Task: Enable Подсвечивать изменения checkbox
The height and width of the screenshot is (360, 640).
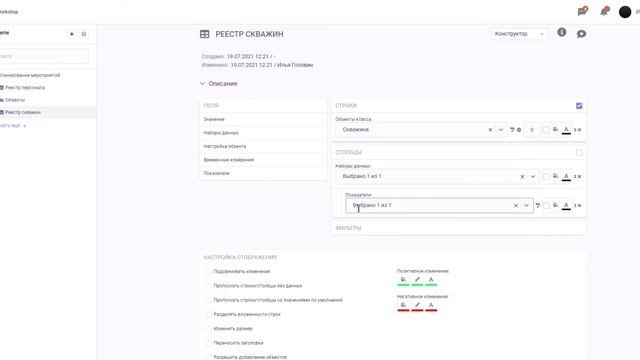Action: pos(209,271)
